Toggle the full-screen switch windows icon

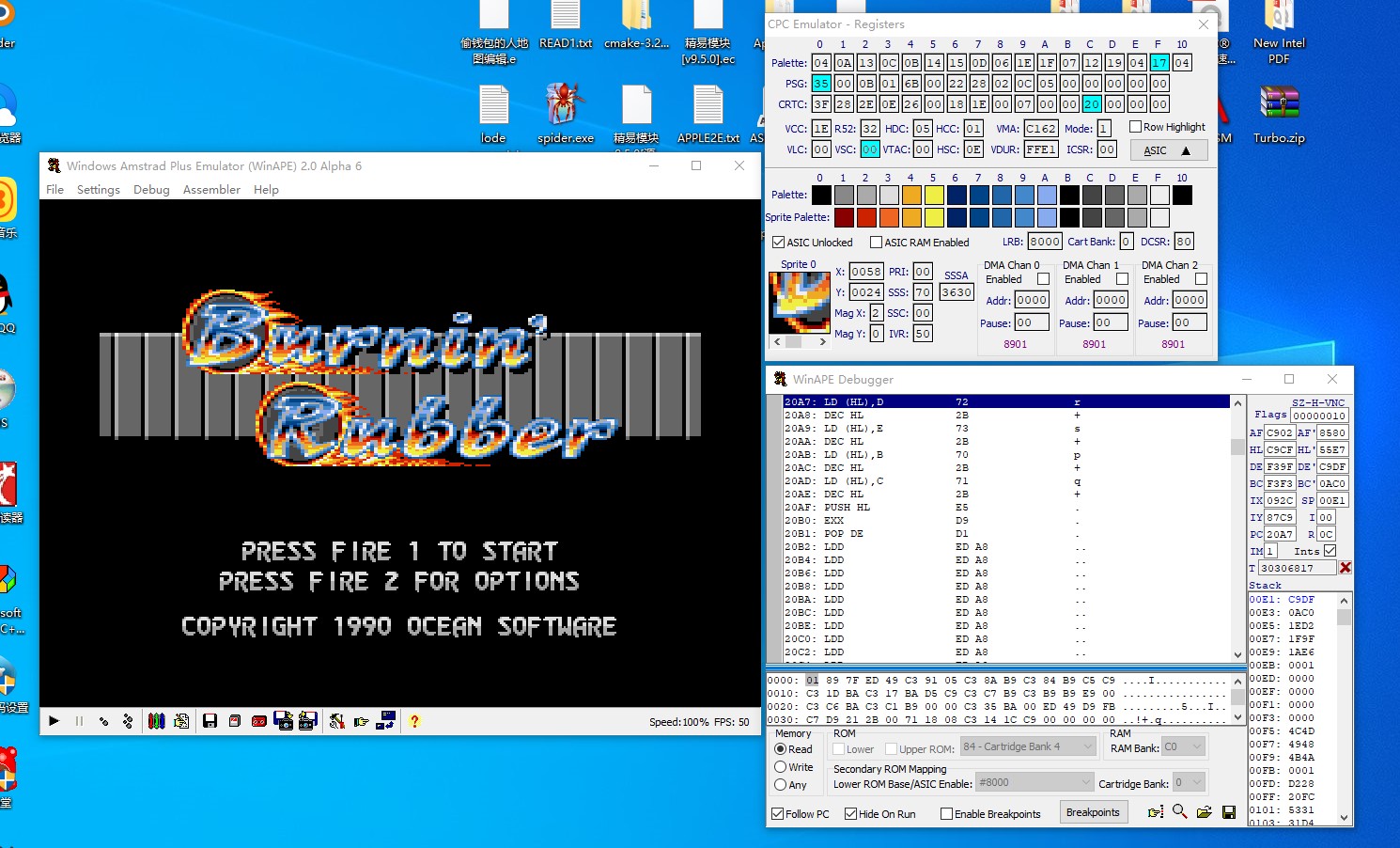point(385,721)
